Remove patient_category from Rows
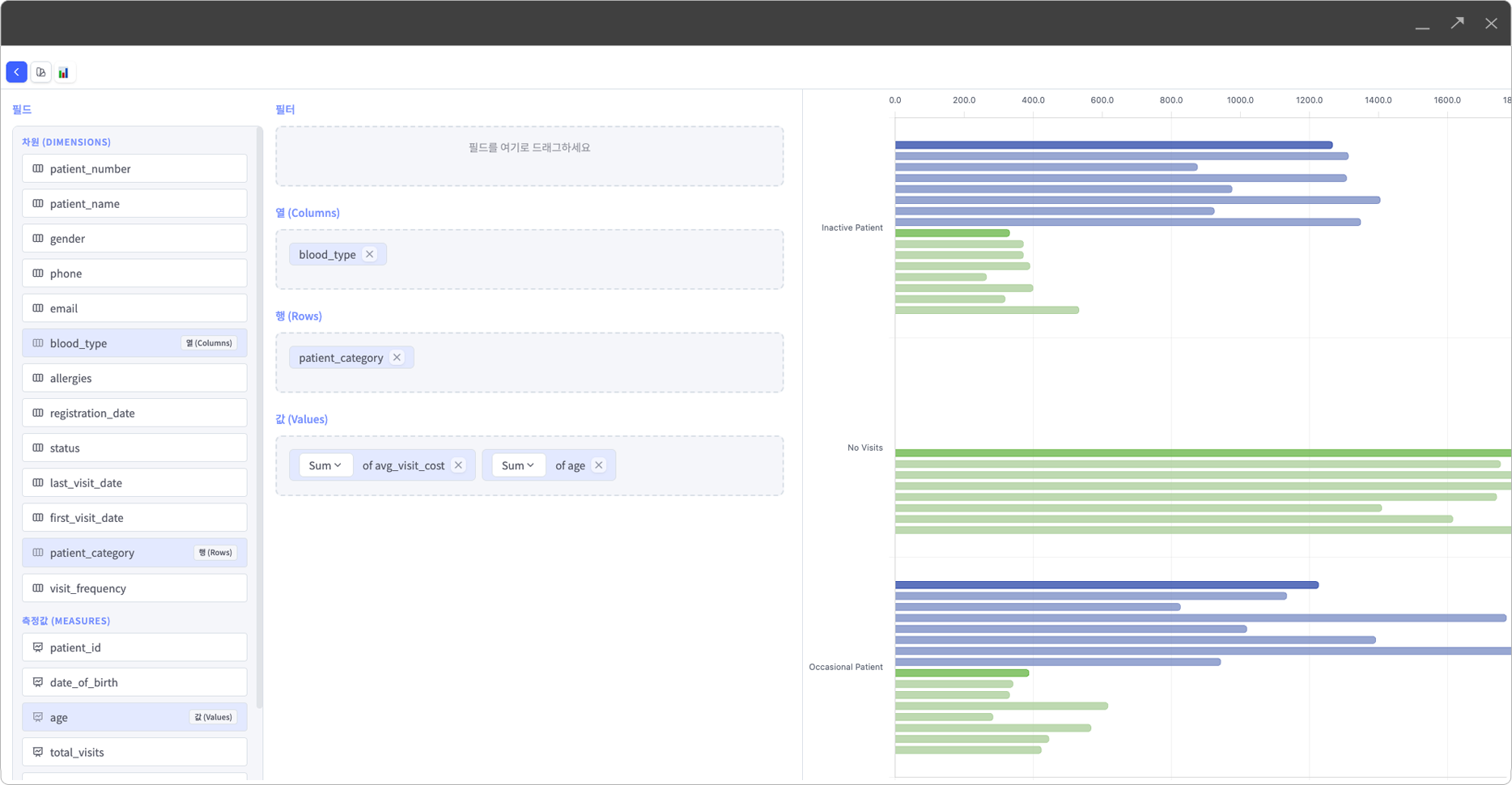This screenshot has height=785, width=1512. 397,358
